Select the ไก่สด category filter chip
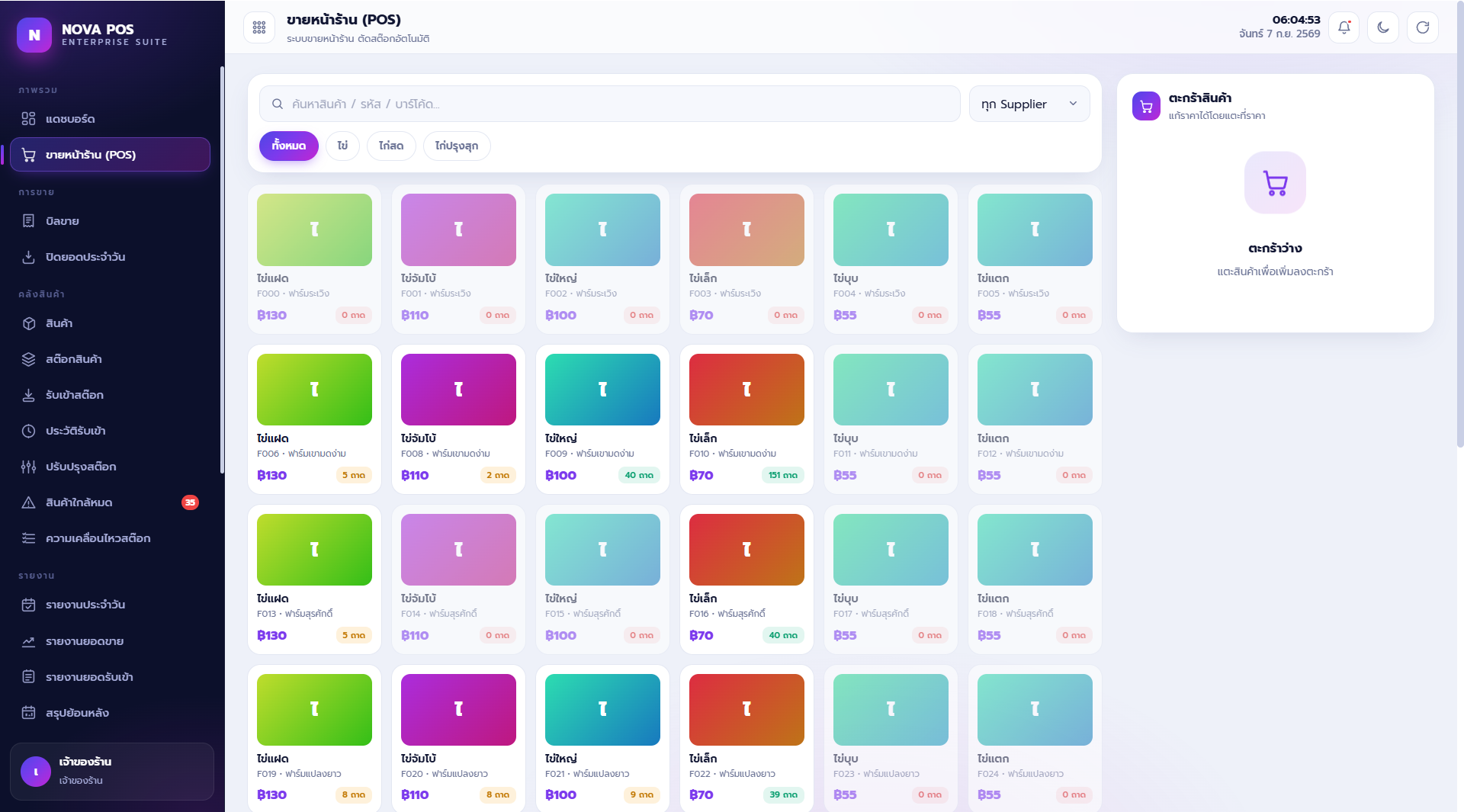The image size is (1464, 812). coord(391,146)
